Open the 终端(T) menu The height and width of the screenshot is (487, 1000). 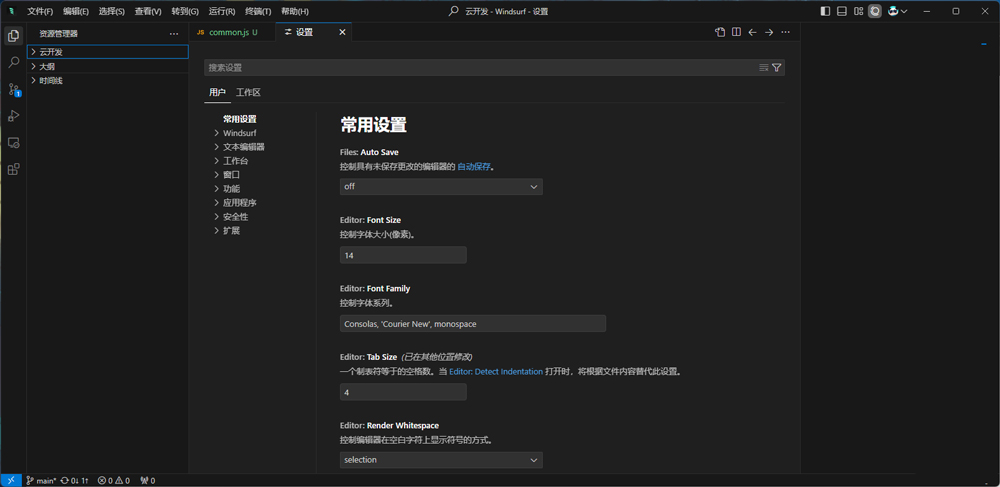(x=258, y=11)
